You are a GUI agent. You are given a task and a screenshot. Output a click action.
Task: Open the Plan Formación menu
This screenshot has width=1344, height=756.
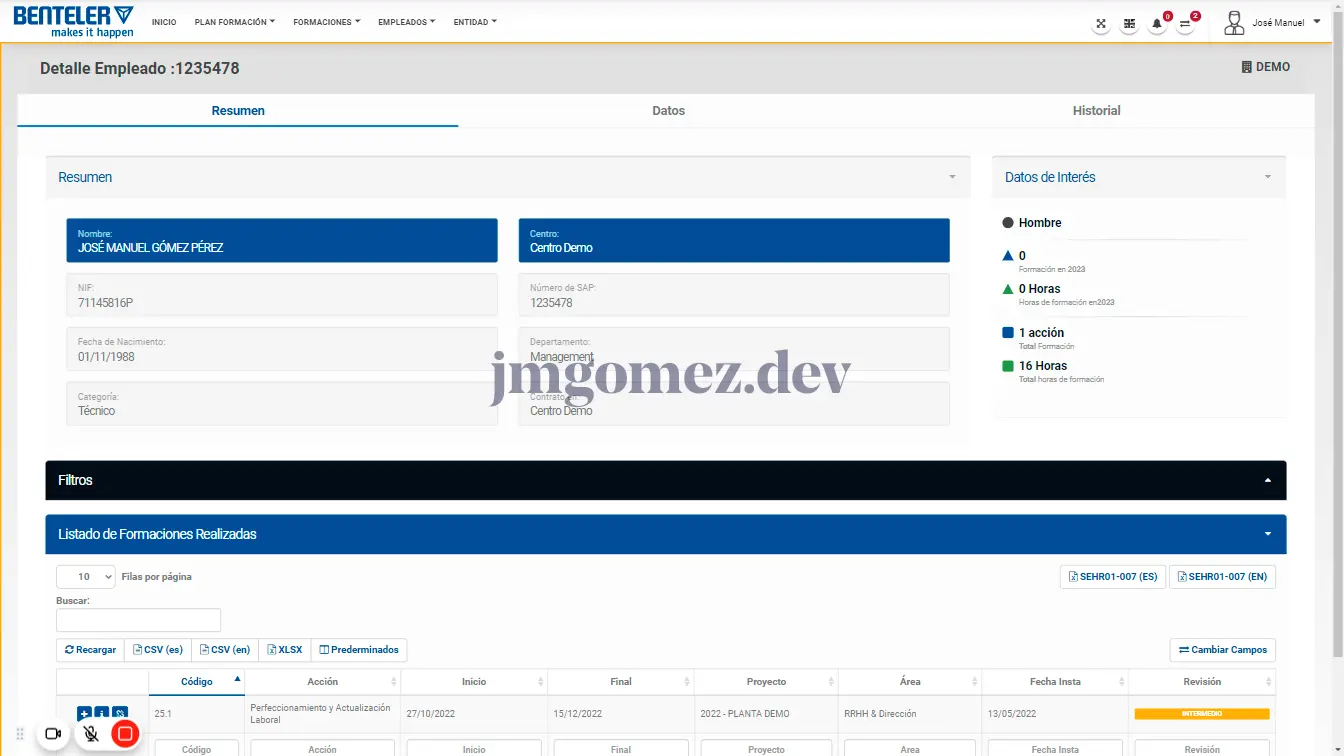tap(234, 22)
